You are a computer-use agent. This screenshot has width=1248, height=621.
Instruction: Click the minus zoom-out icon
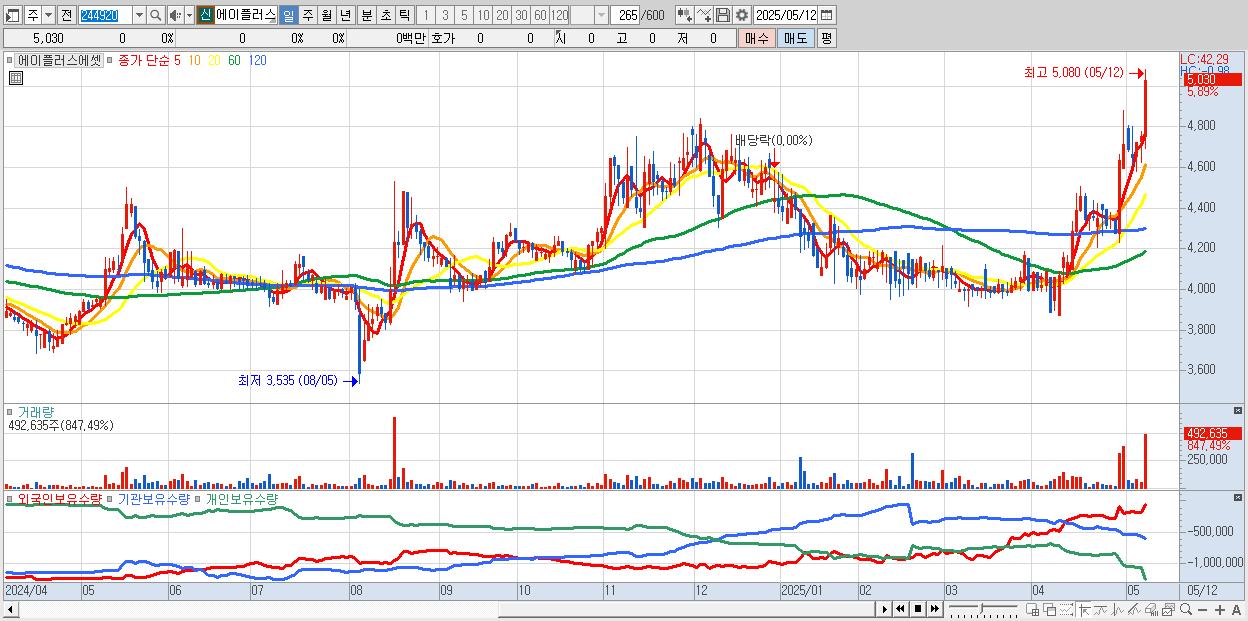(1202, 609)
